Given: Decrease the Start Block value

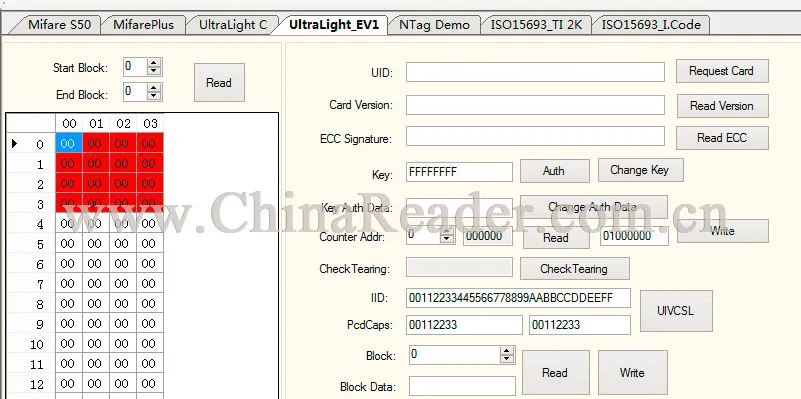Looking at the screenshot, I should point(154,71).
